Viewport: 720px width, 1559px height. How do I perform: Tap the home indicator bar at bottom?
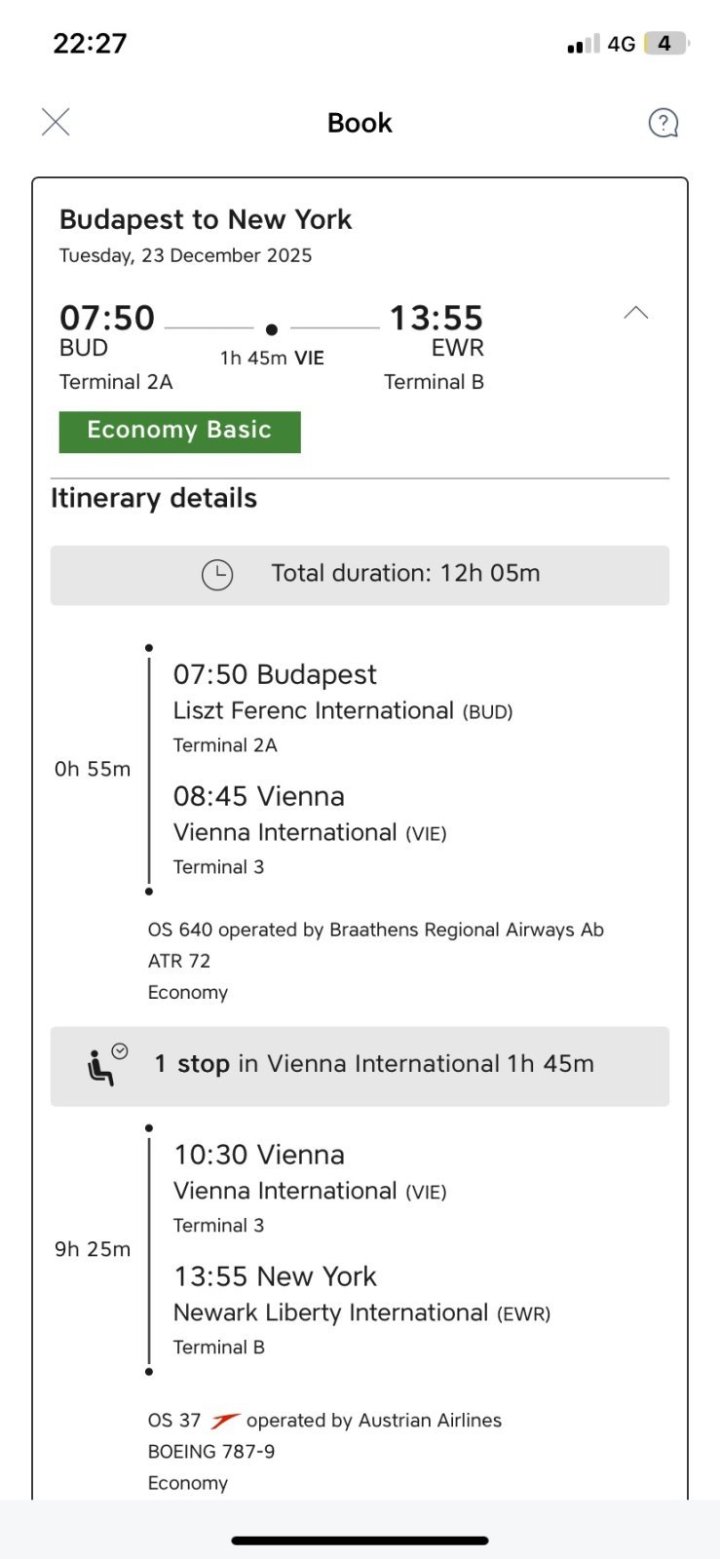[x=360, y=1540]
